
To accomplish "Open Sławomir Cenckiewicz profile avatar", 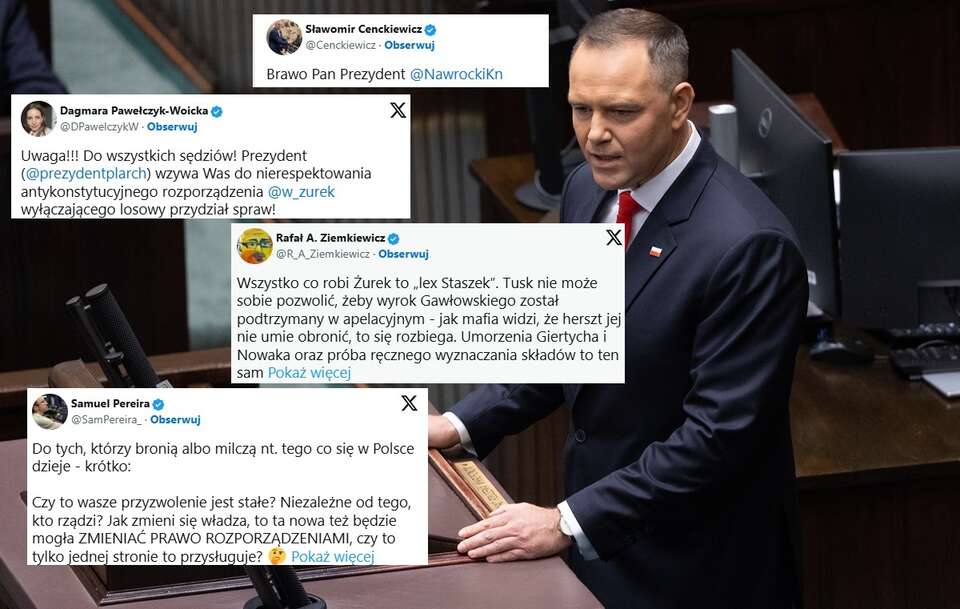I will tap(283, 37).
